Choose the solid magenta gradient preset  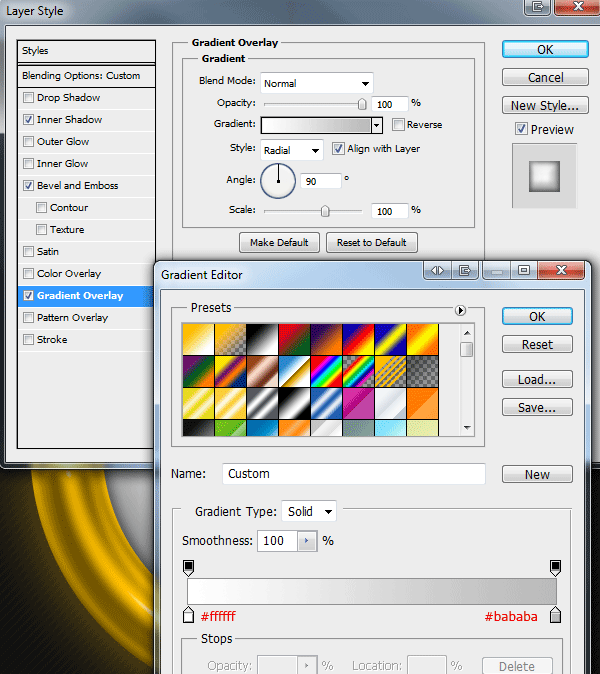tap(358, 403)
